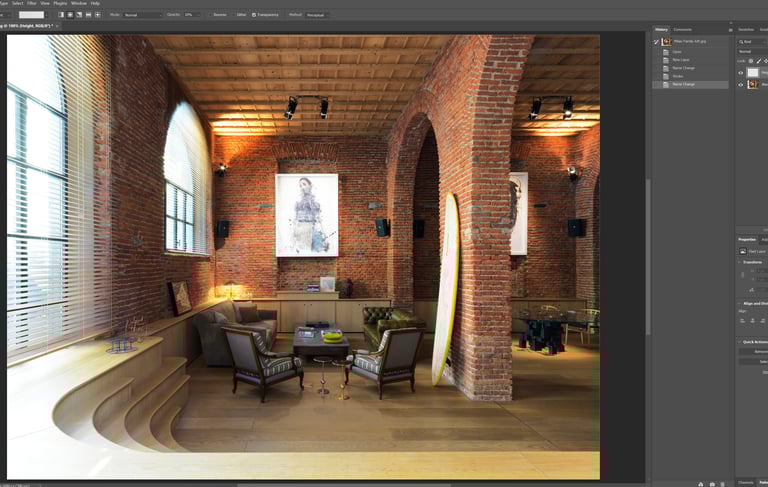The width and height of the screenshot is (768, 487).
Task: Toggle the Dither checkbox
Action: pos(233,15)
